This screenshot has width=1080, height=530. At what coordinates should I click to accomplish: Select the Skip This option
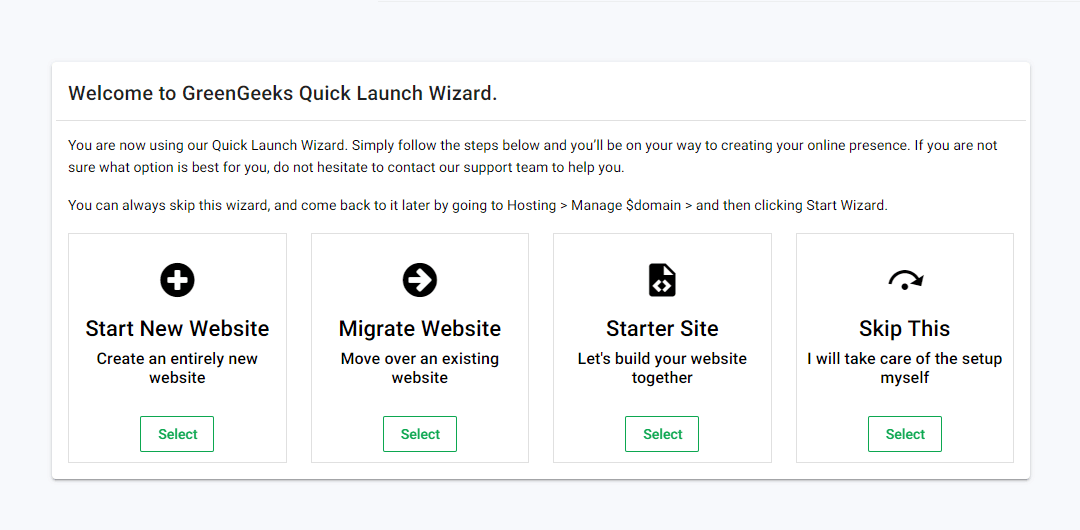905,434
